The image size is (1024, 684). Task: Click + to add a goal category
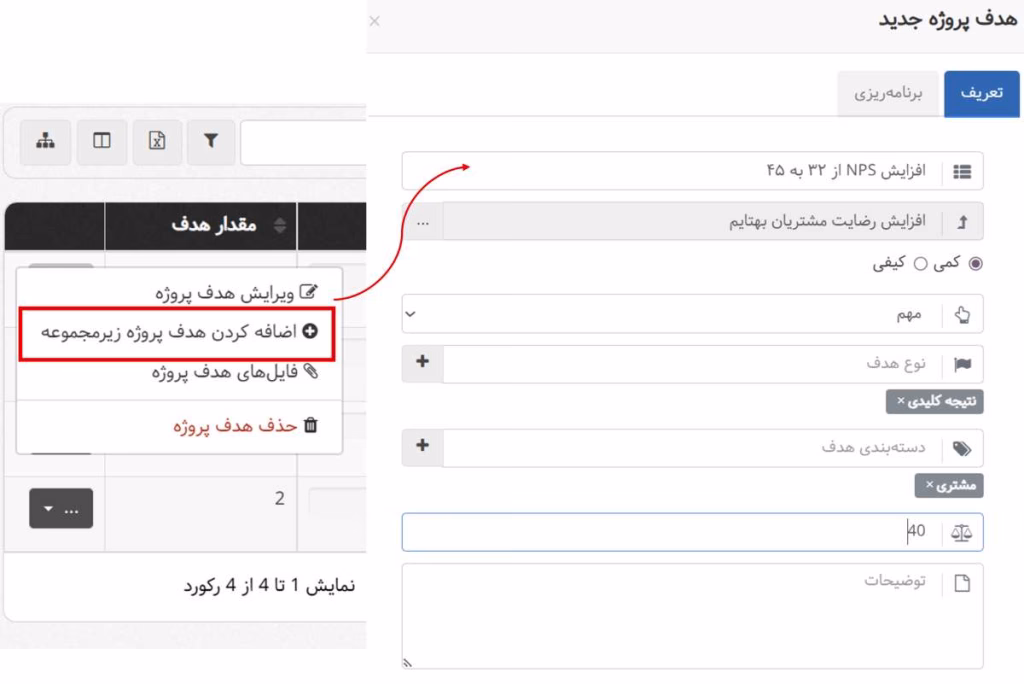pos(421,447)
